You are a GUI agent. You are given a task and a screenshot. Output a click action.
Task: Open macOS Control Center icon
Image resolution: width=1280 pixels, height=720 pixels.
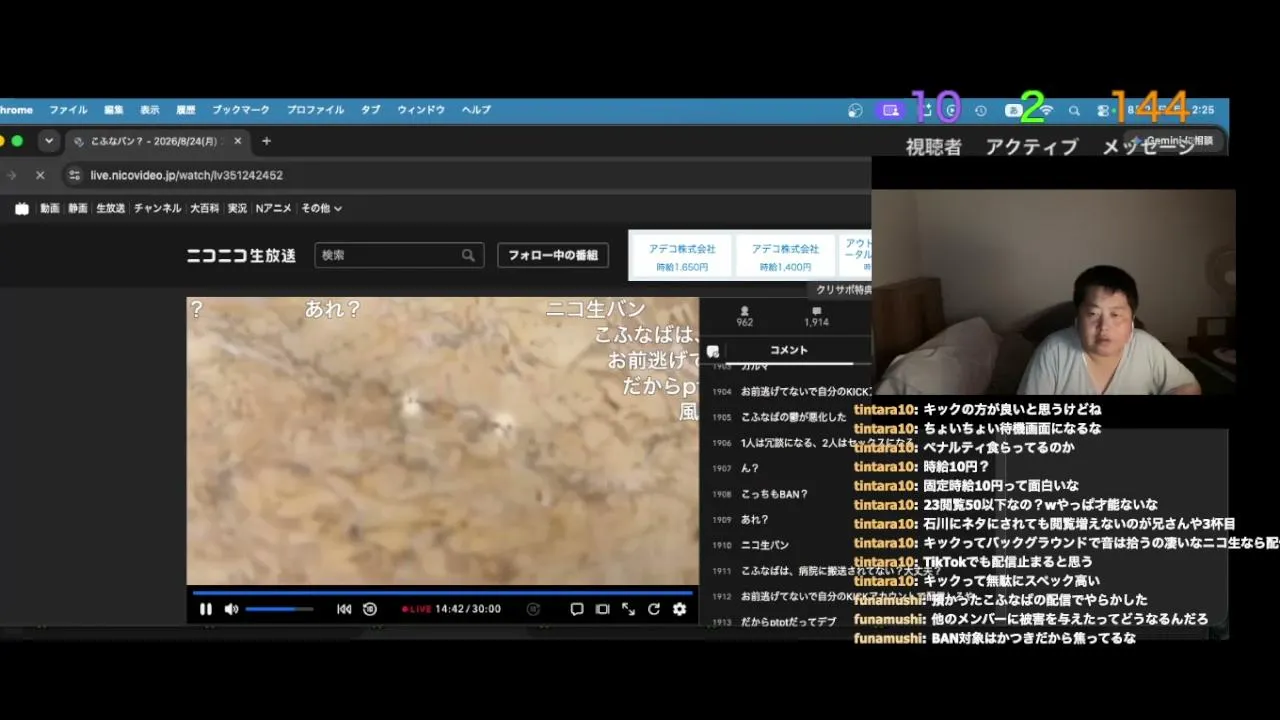1103,111
